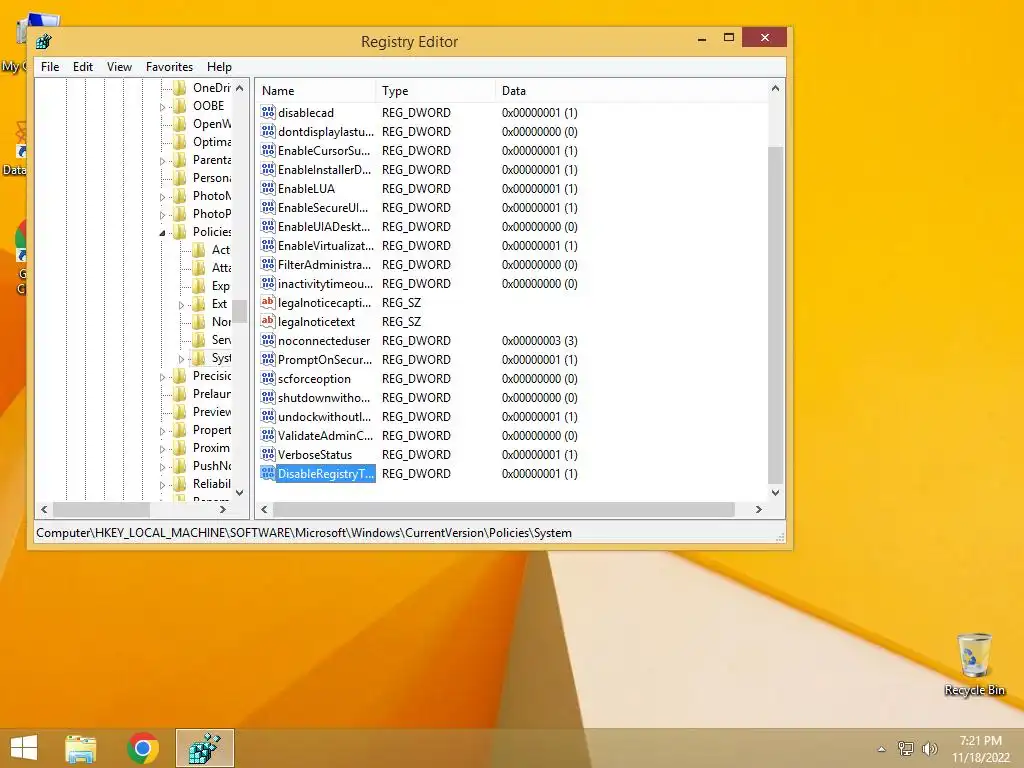Click the EnableSecureUI... value icon
The width and height of the screenshot is (1024, 768).
268,207
